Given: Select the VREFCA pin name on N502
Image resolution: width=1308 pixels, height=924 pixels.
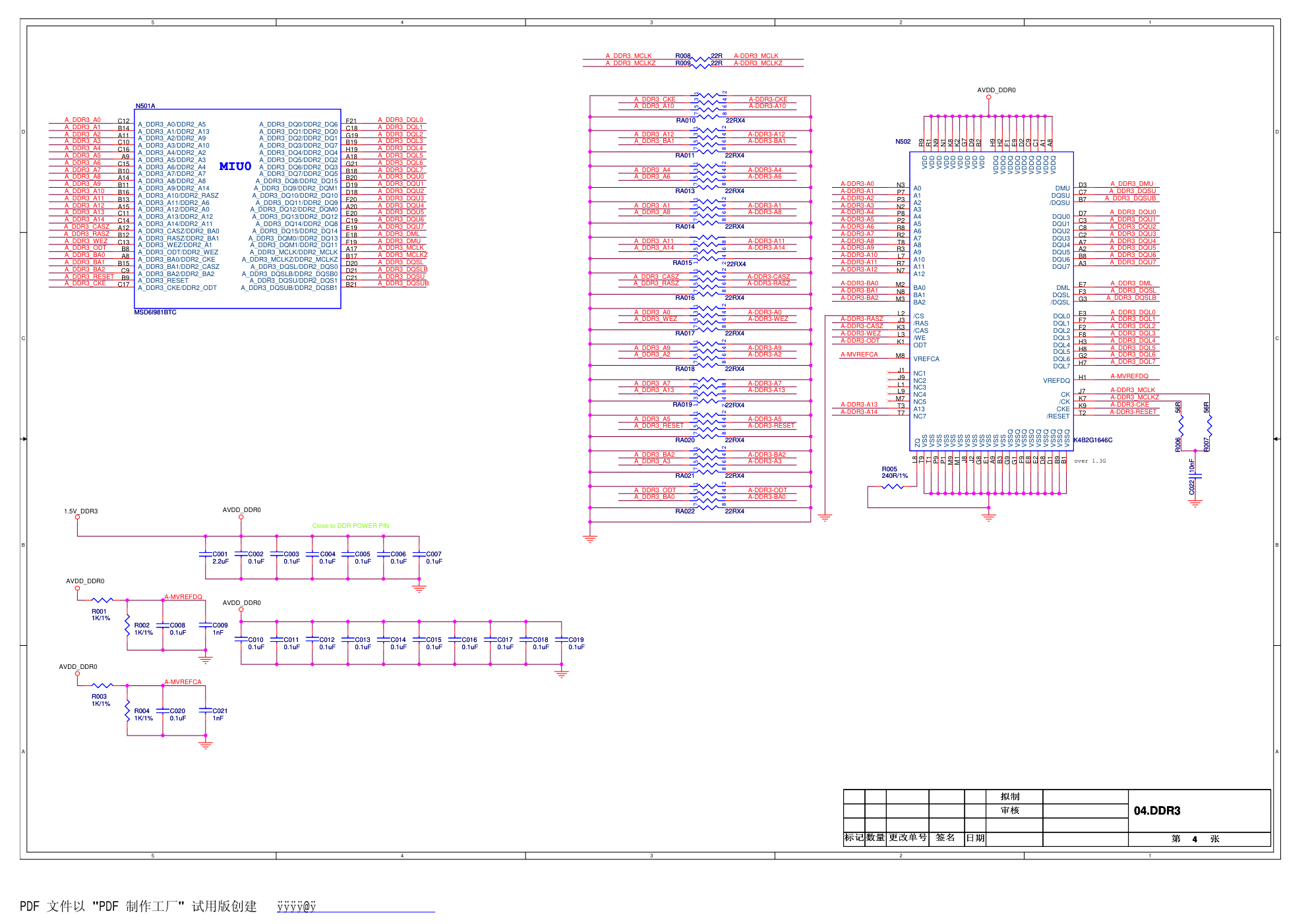Looking at the screenshot, I should click(x=926, y=359).
